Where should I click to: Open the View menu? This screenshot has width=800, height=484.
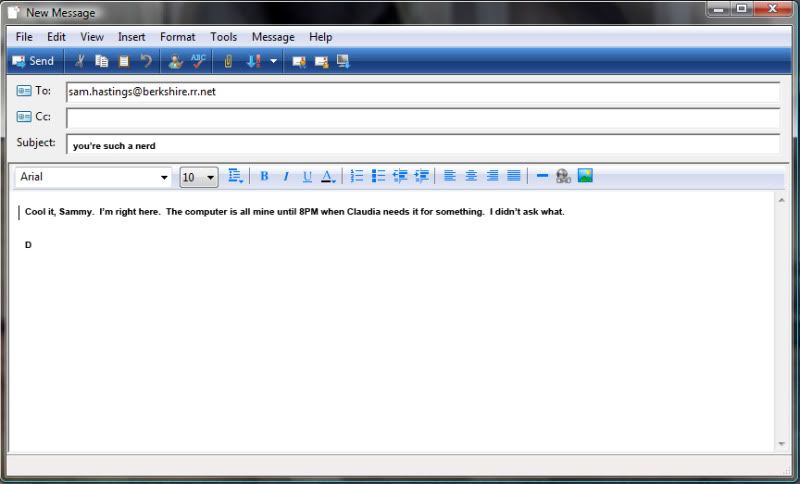92,37
